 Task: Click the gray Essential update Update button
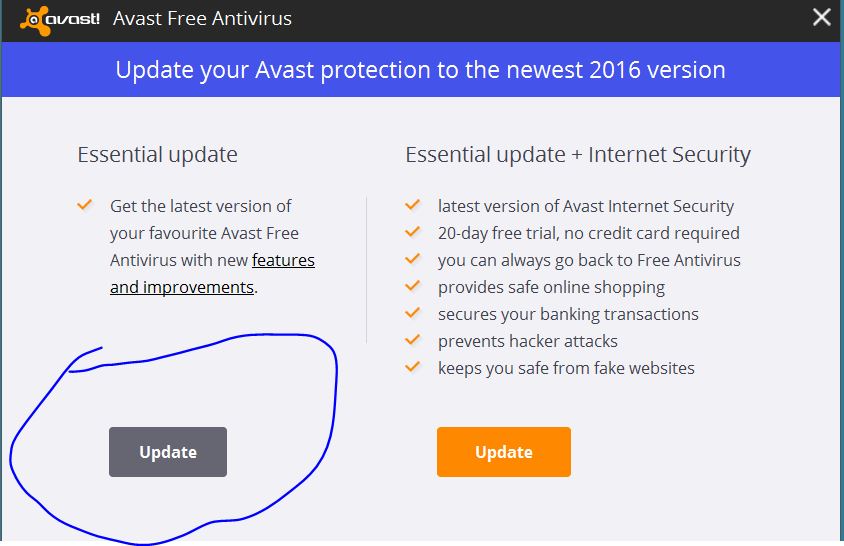tap(168, 452)
